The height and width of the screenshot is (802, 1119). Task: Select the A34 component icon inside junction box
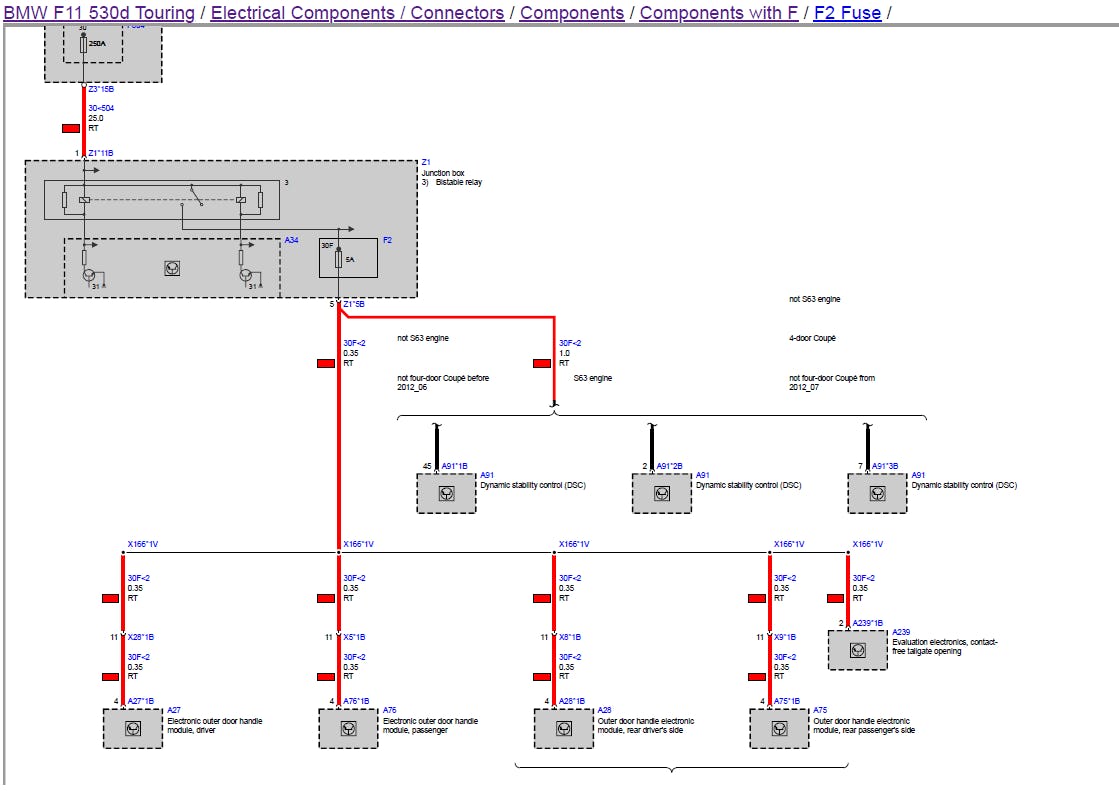coord(171,268)
